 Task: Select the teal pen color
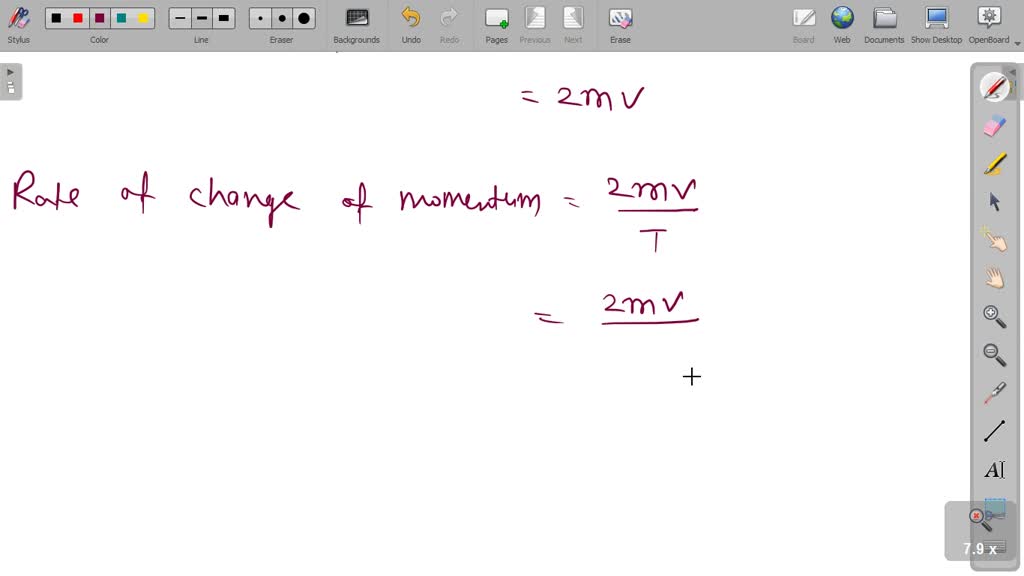[x=121, y=18]
